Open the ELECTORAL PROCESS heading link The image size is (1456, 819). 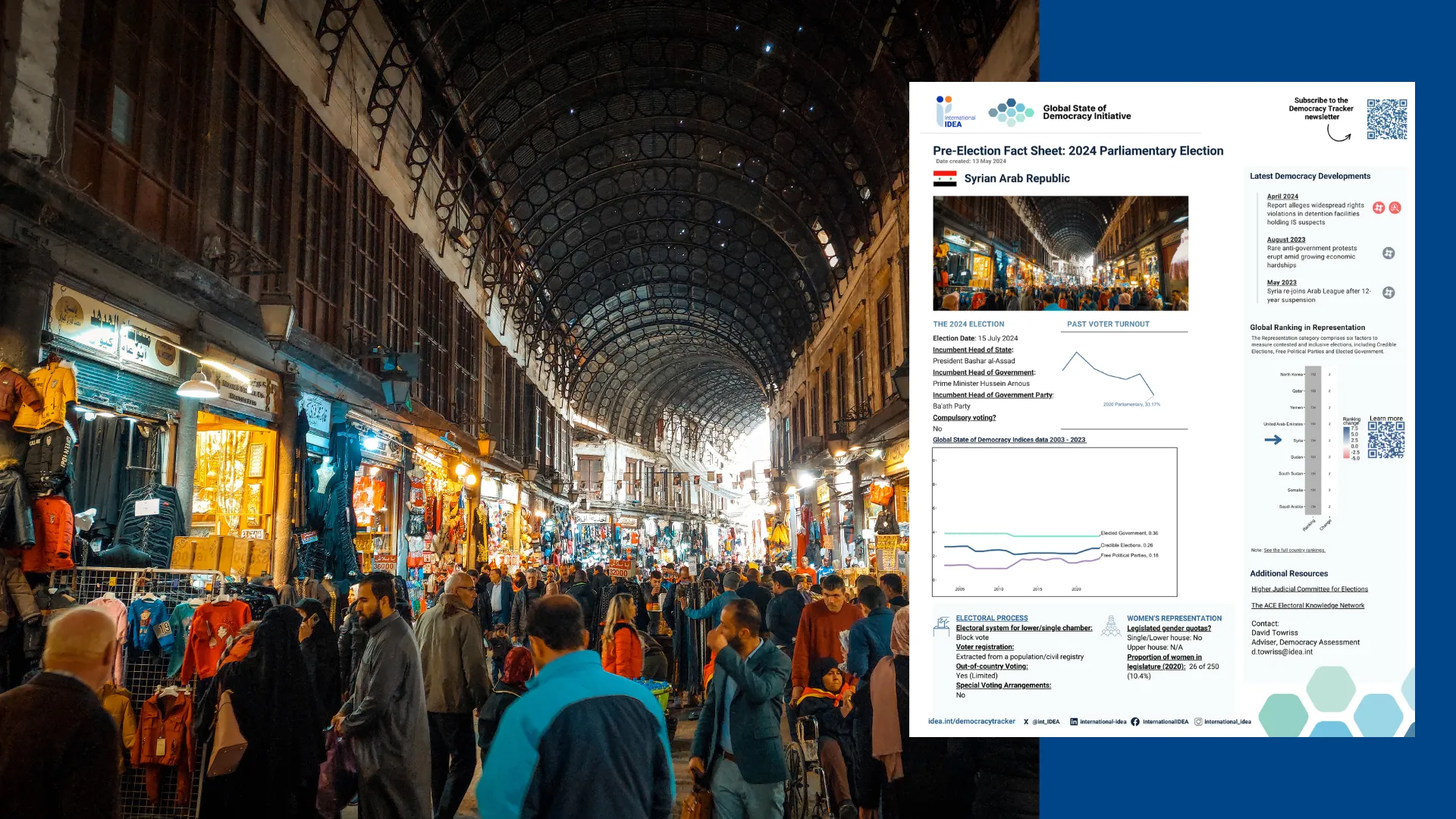[x=992, y=619]
